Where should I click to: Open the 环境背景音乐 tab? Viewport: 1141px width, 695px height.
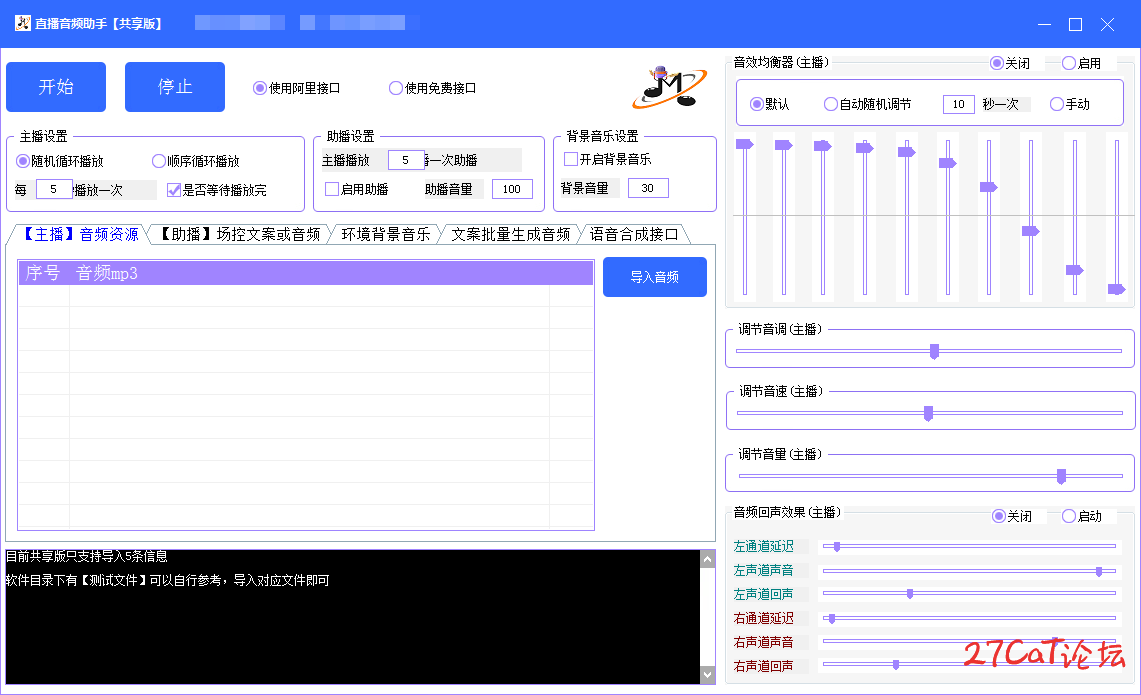[386, 234]
